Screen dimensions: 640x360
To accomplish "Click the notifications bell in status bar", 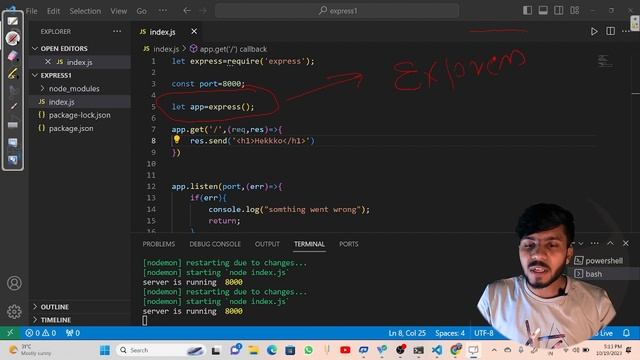I will (627, 333).
